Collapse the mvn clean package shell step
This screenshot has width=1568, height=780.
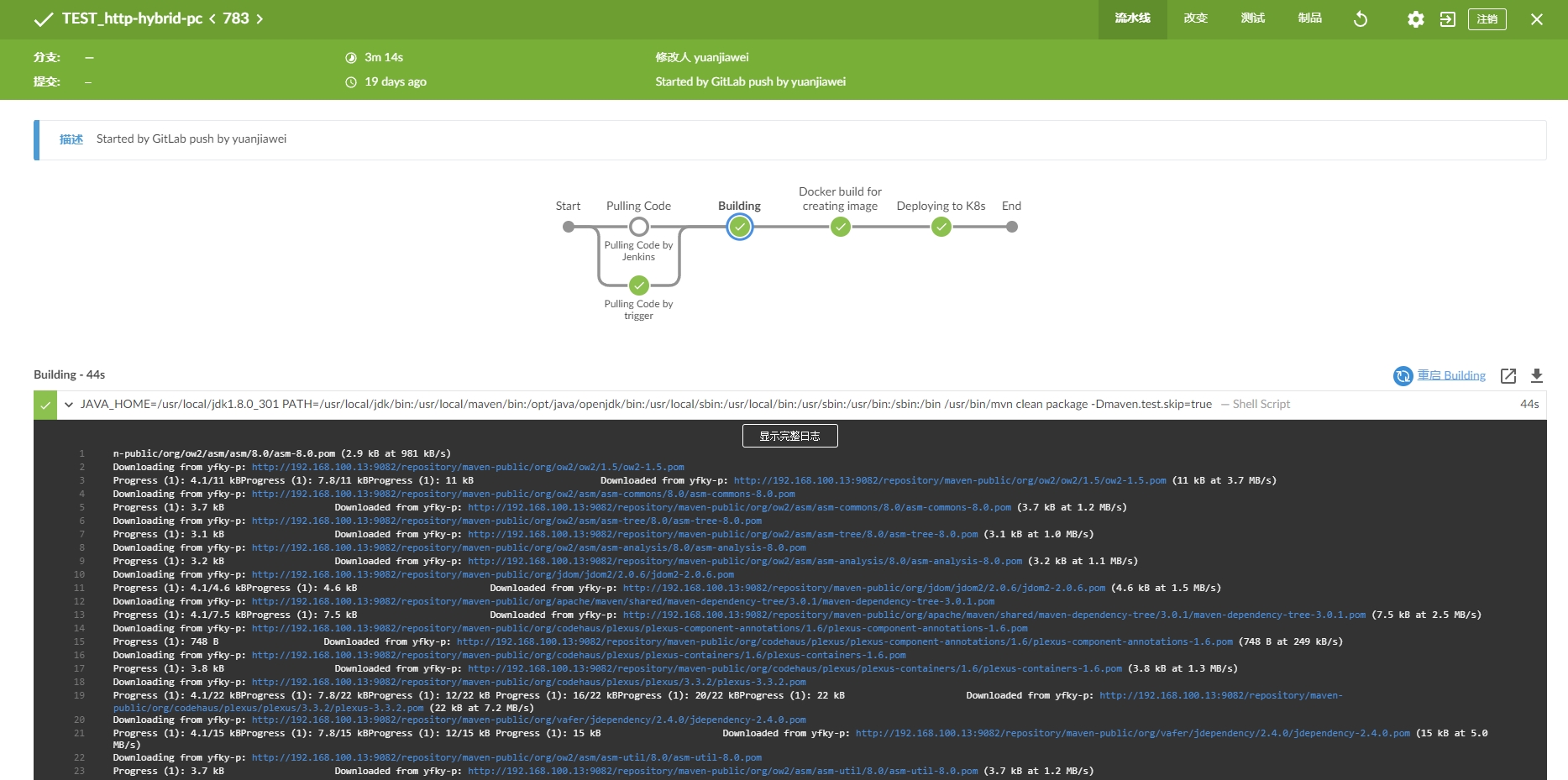click(69, 405)
